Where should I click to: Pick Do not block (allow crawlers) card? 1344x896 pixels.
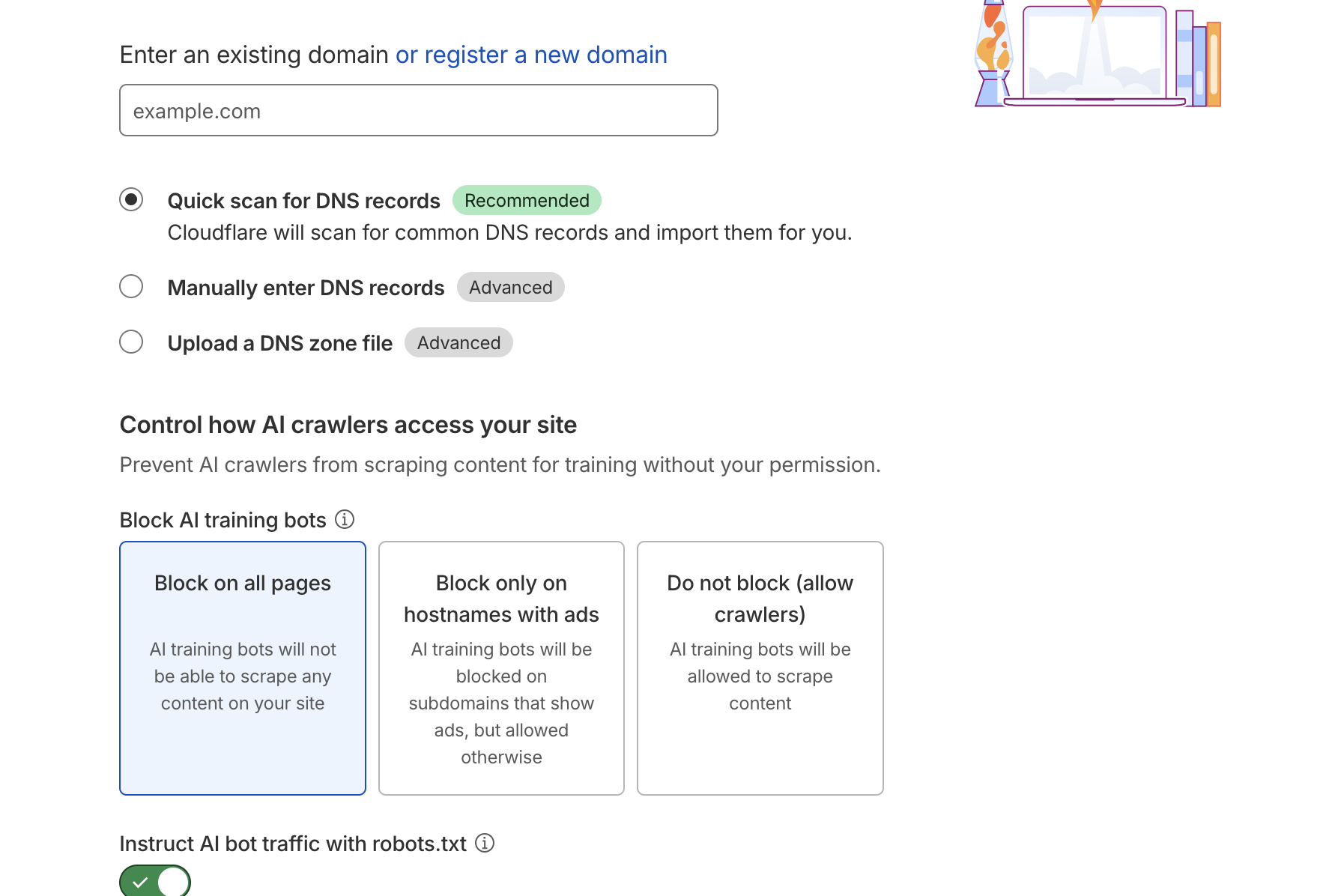tap(760, 668)
